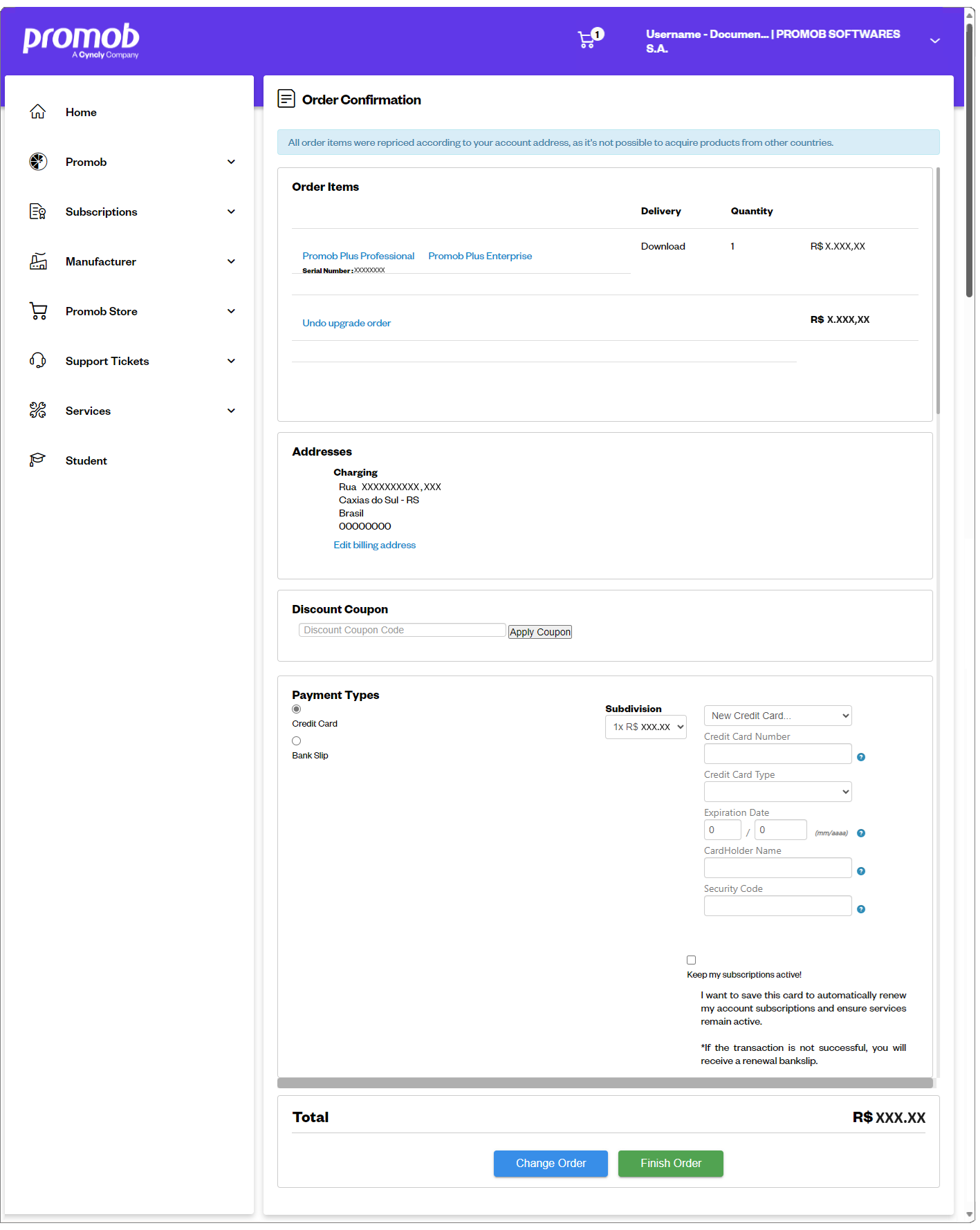This screenshot has height=1230, width=980.
Task: Open the shopping cart icon in header
Action: 586,40
